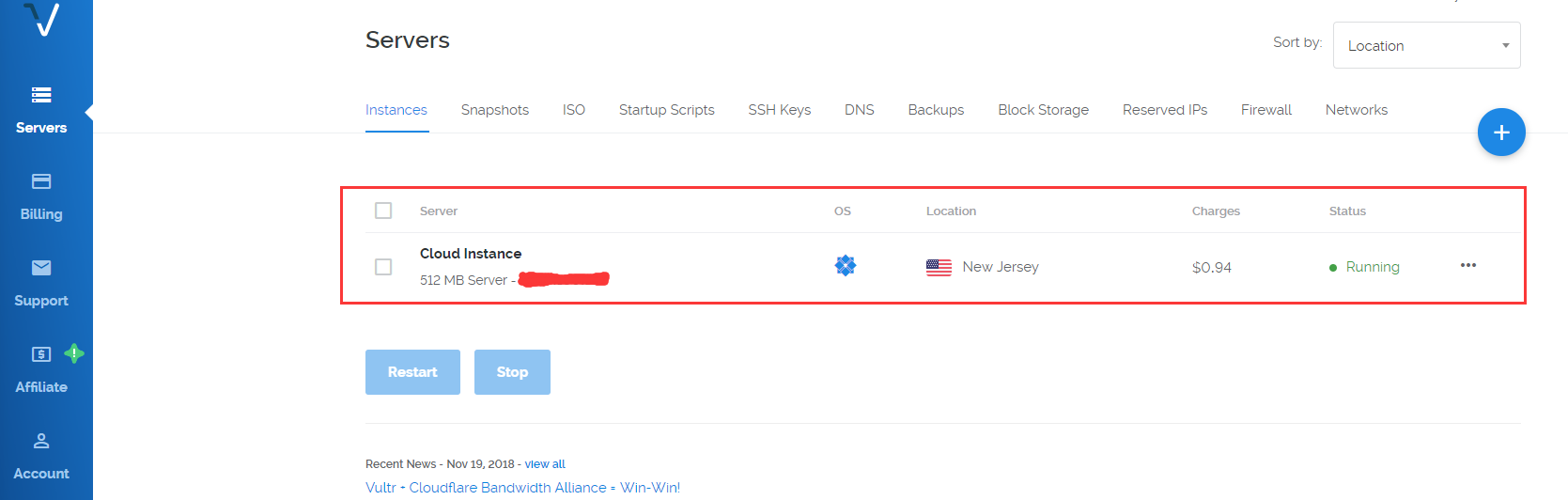
Task: Go to Account in sidebar
Action: coord(41,456)
